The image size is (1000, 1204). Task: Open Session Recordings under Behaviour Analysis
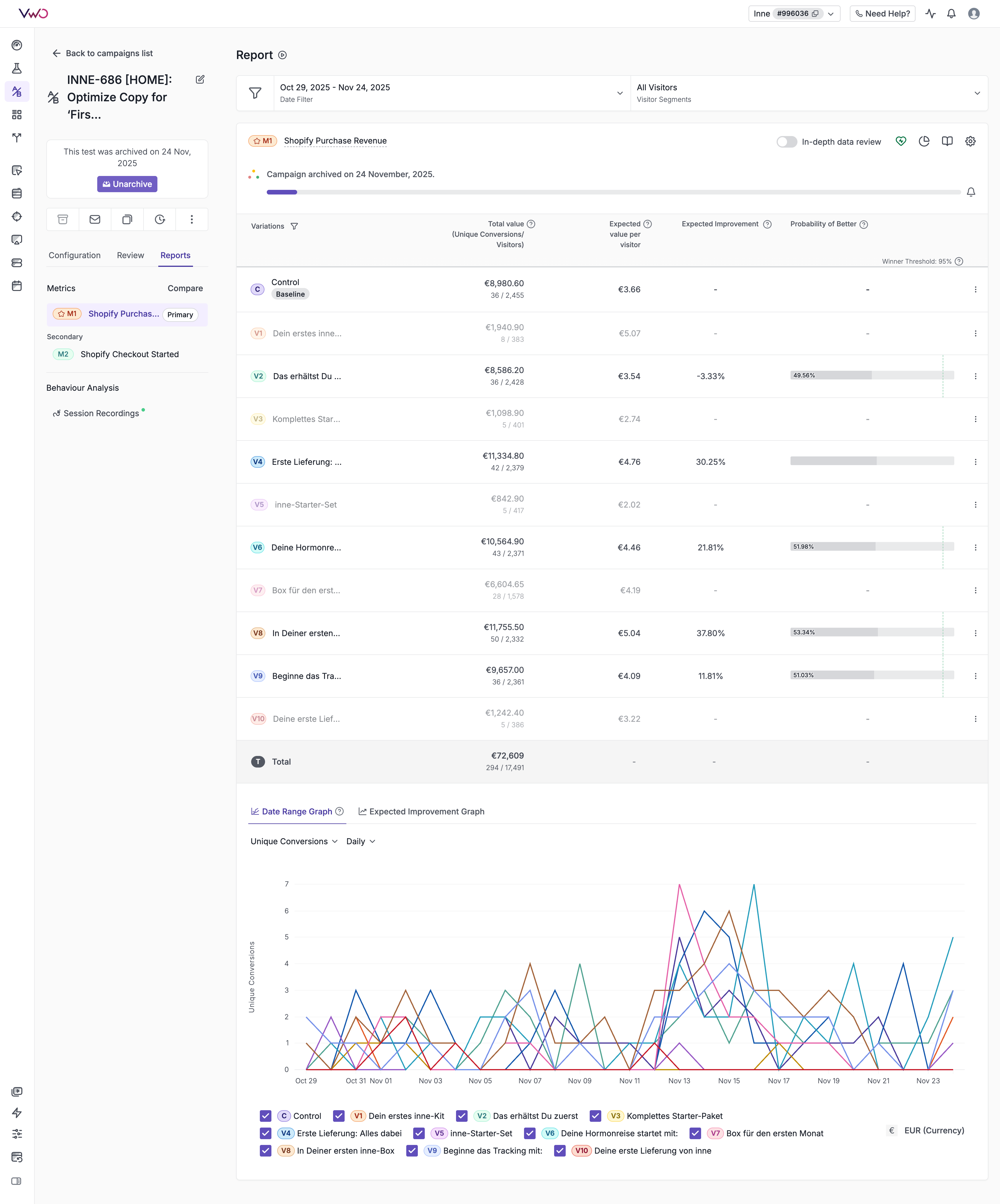[x=101, y=413]
